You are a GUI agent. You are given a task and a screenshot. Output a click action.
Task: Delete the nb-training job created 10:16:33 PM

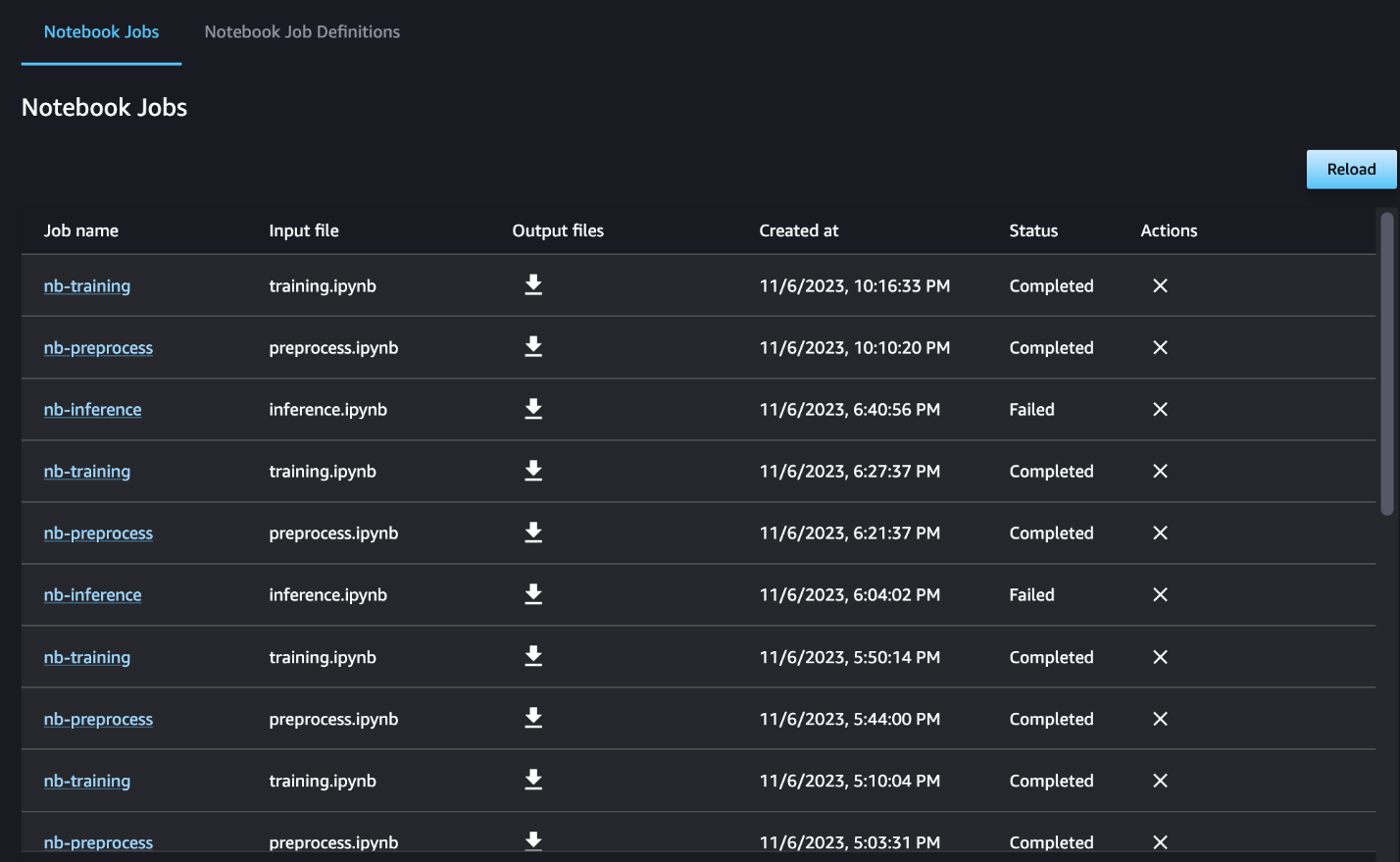pos(1160,285)
